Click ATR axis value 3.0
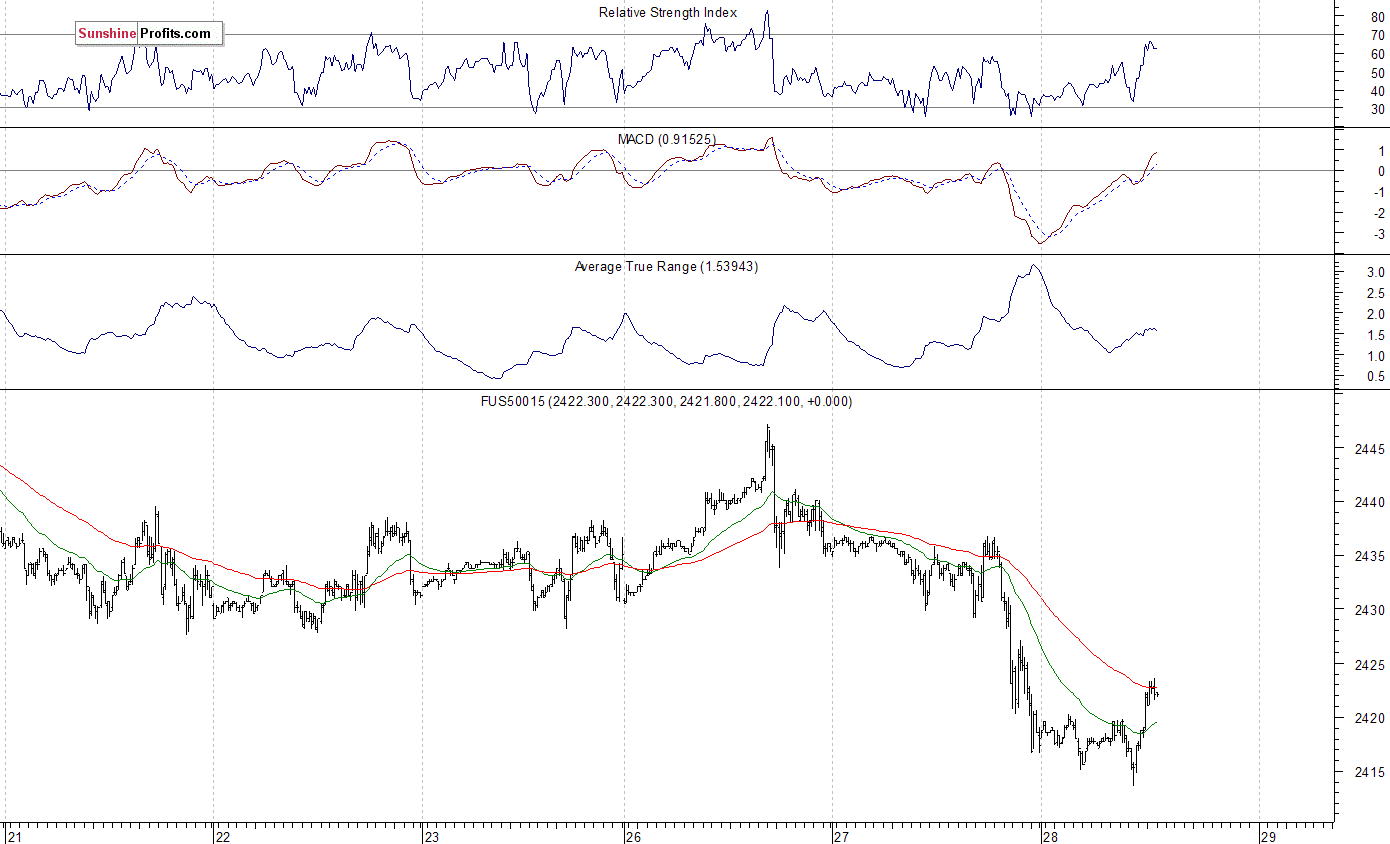The image size is (1390, 844). click(1375, 272)
